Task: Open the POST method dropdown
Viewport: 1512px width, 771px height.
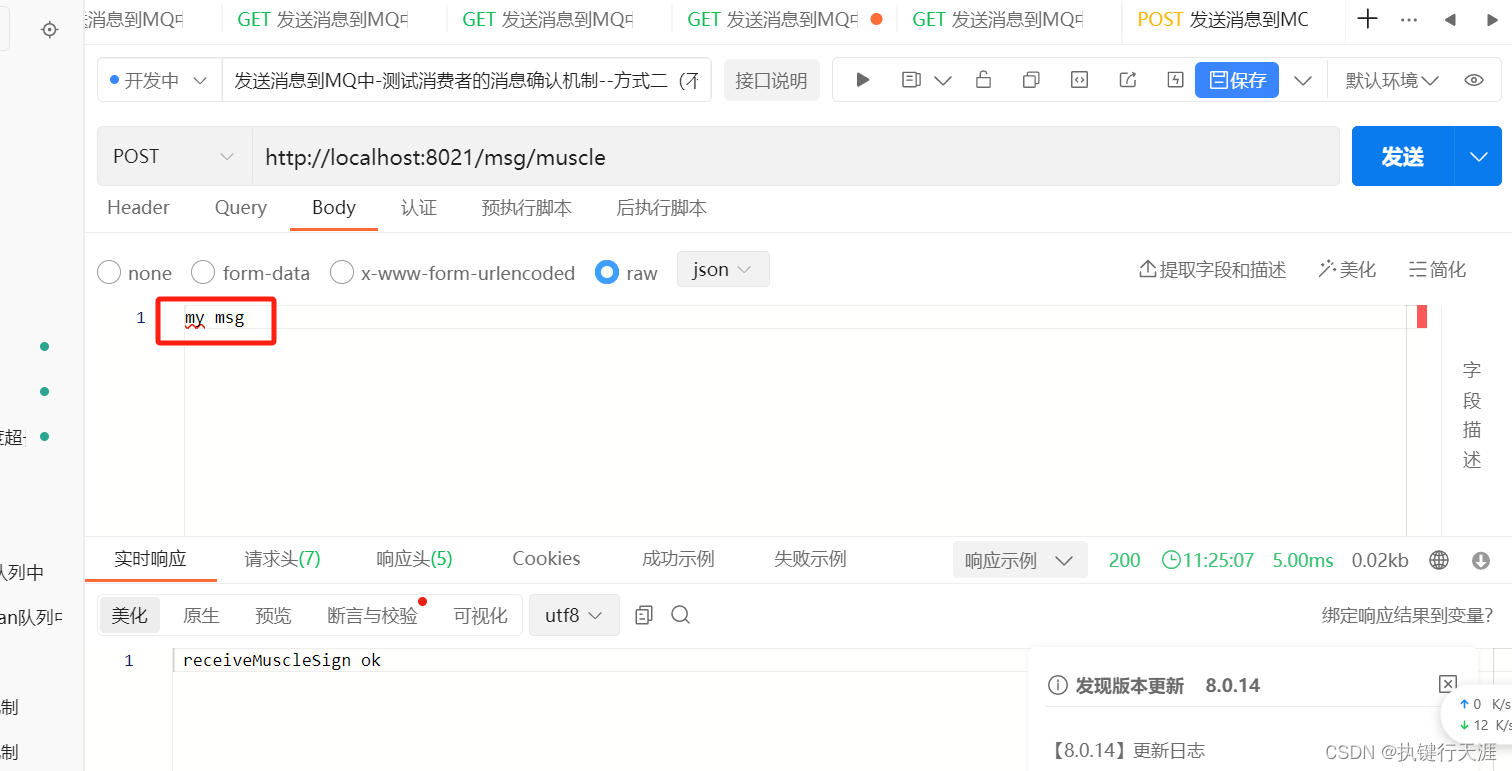Action: tap(175, 156)
